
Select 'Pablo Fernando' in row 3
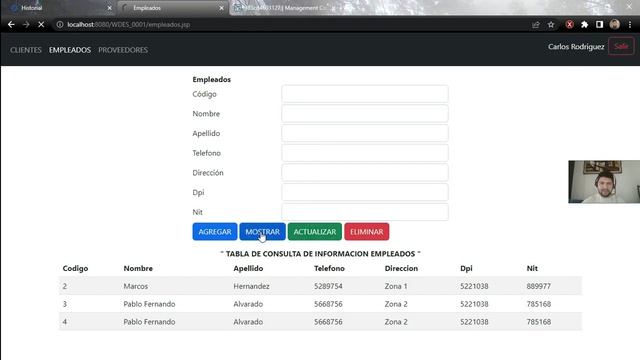pos(149,304)
